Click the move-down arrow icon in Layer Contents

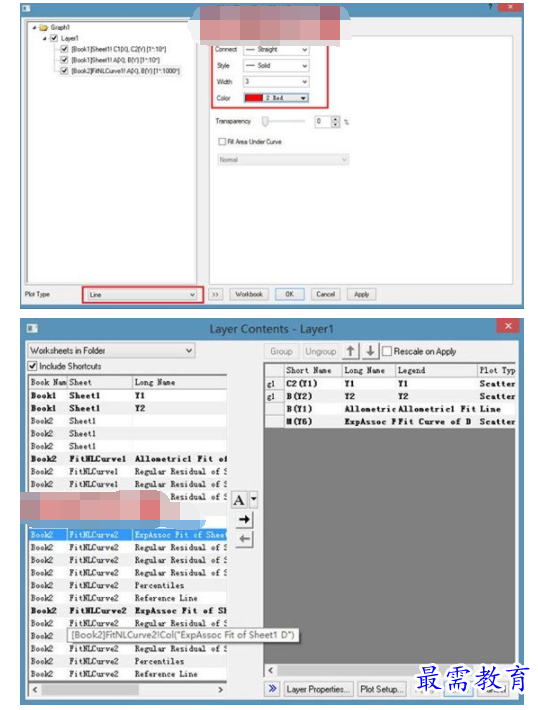point(370,351)
